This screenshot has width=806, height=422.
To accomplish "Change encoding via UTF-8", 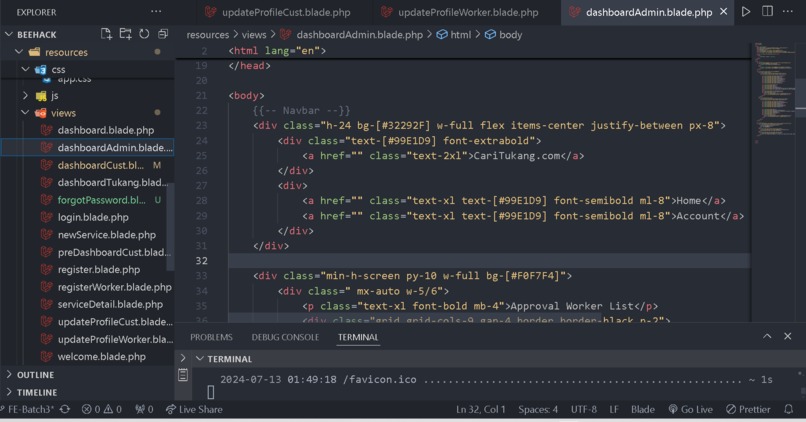I will point(583,409).
